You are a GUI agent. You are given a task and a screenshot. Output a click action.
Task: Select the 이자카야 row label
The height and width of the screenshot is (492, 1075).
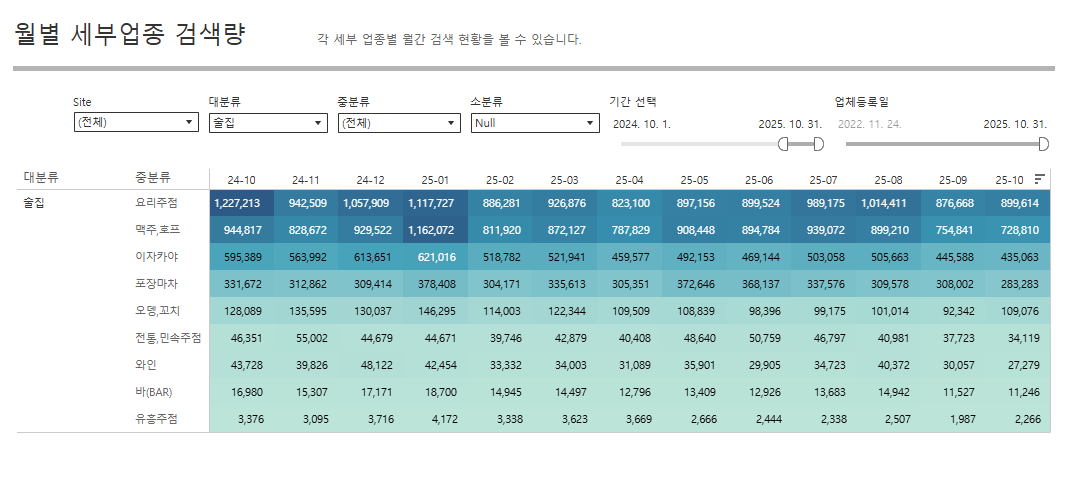coord(157,257)
